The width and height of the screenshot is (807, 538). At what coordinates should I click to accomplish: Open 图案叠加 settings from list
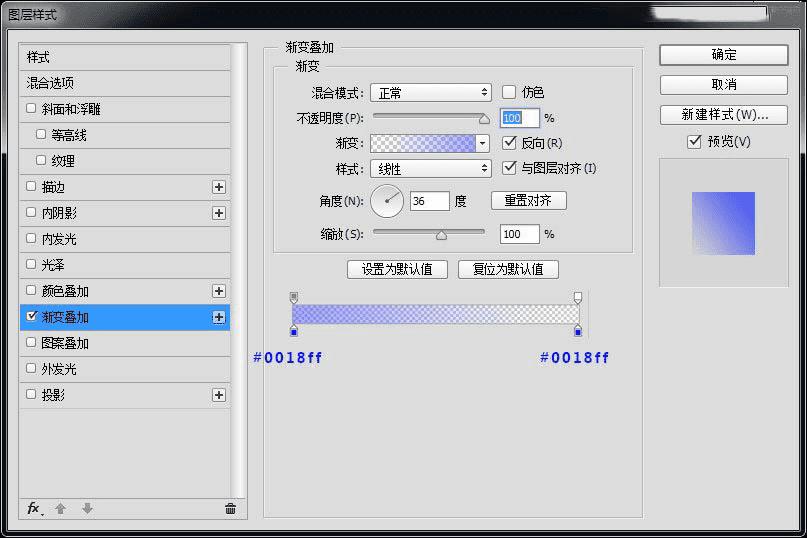pyautogui.click(x=125, y=343)
